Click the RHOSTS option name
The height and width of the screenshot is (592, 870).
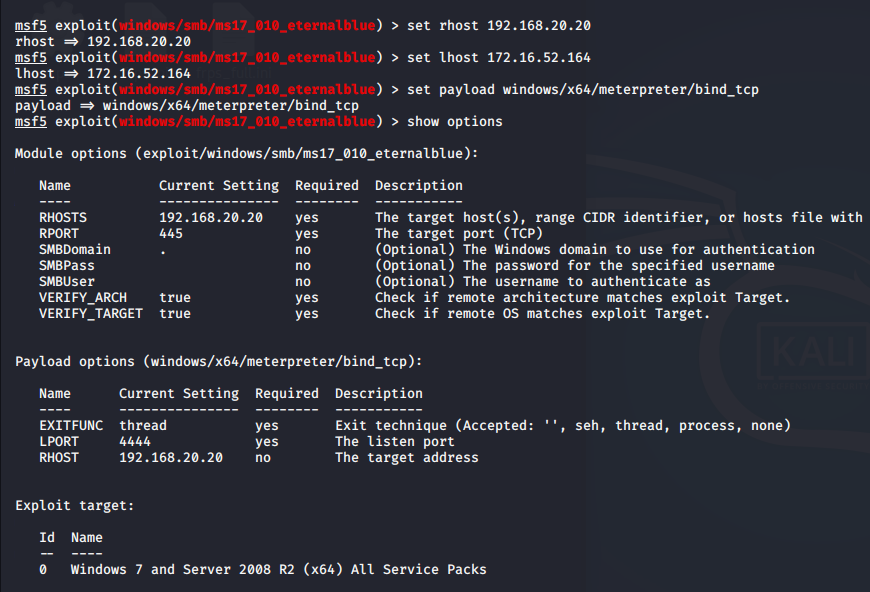tap(63, 217)
